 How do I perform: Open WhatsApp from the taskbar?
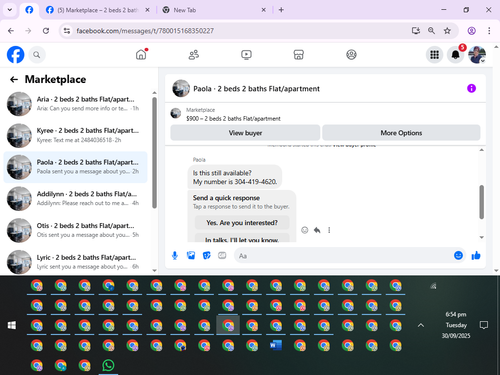point(108,365)
